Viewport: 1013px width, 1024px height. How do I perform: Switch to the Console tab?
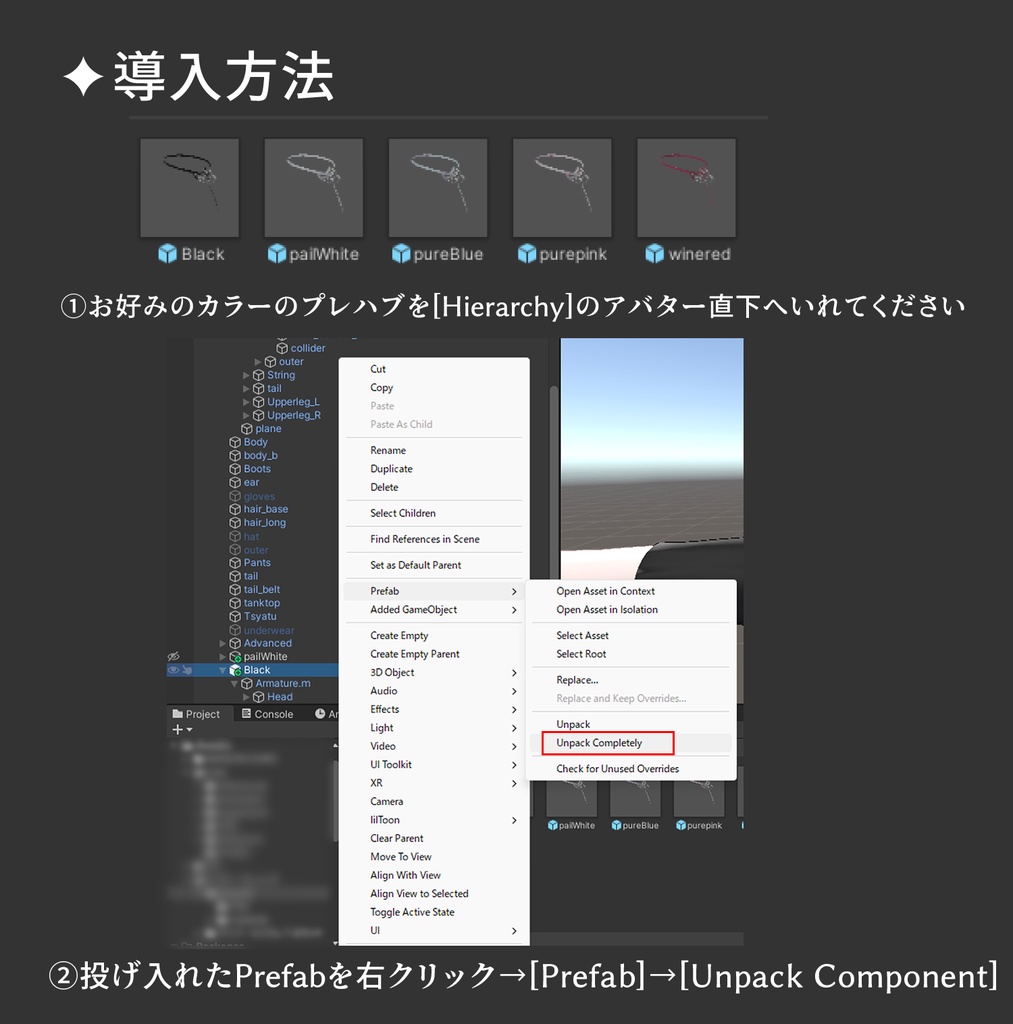tap(274, 713)
